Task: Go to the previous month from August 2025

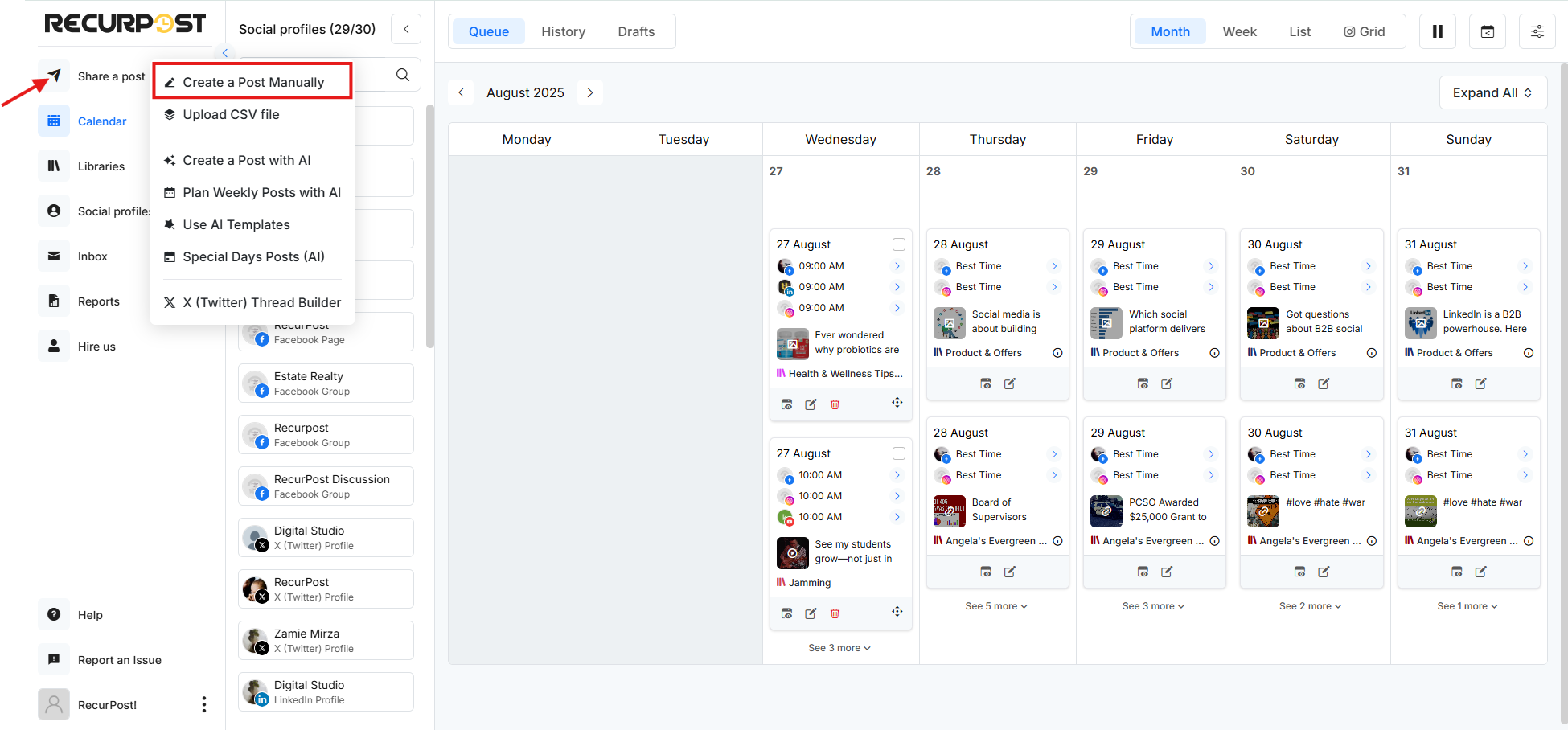Action: (x=461, y=92)
